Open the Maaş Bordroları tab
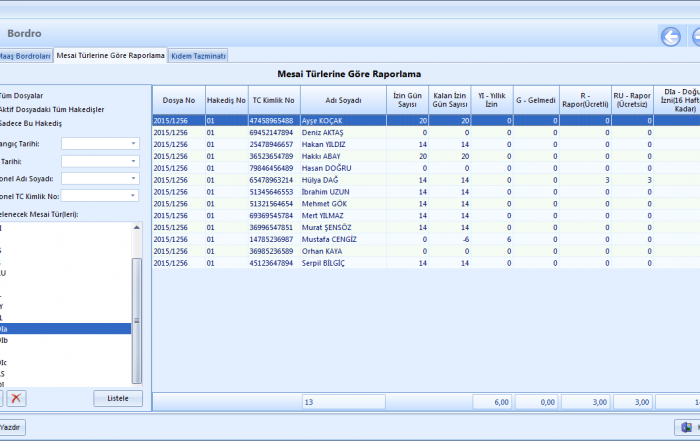 [24, 55]
